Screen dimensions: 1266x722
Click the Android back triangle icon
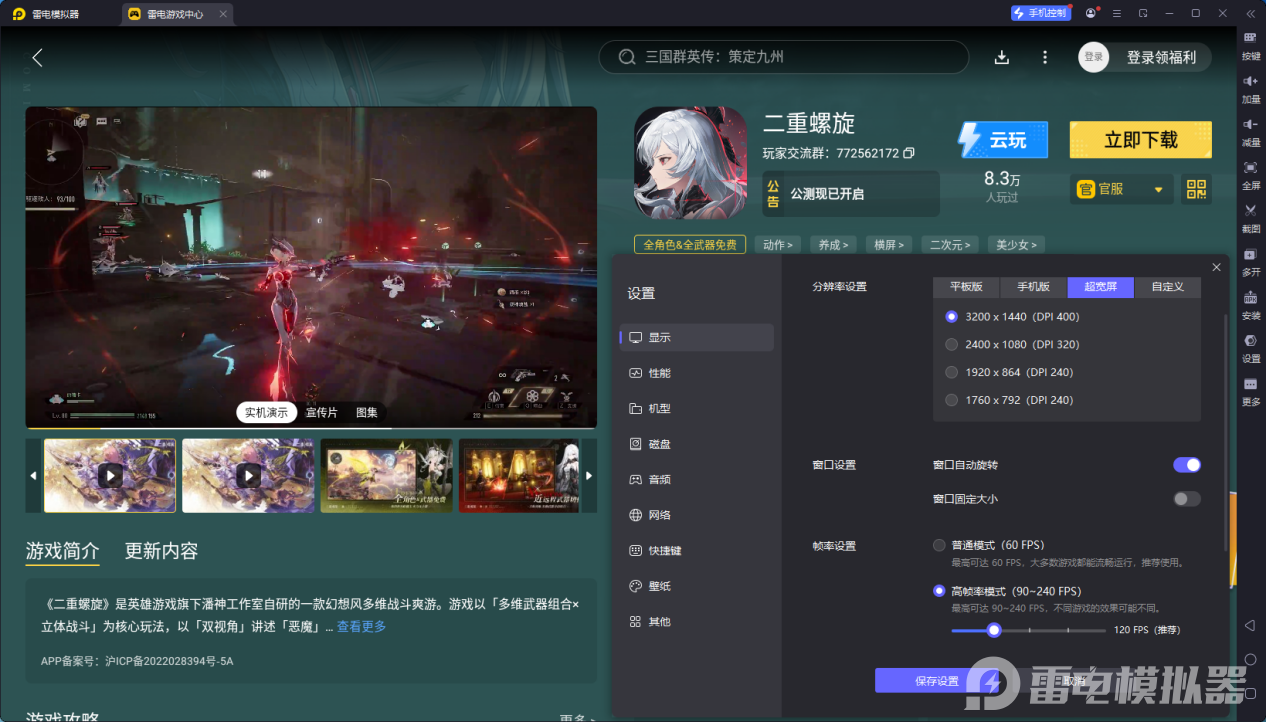(x=1250, y=625)
